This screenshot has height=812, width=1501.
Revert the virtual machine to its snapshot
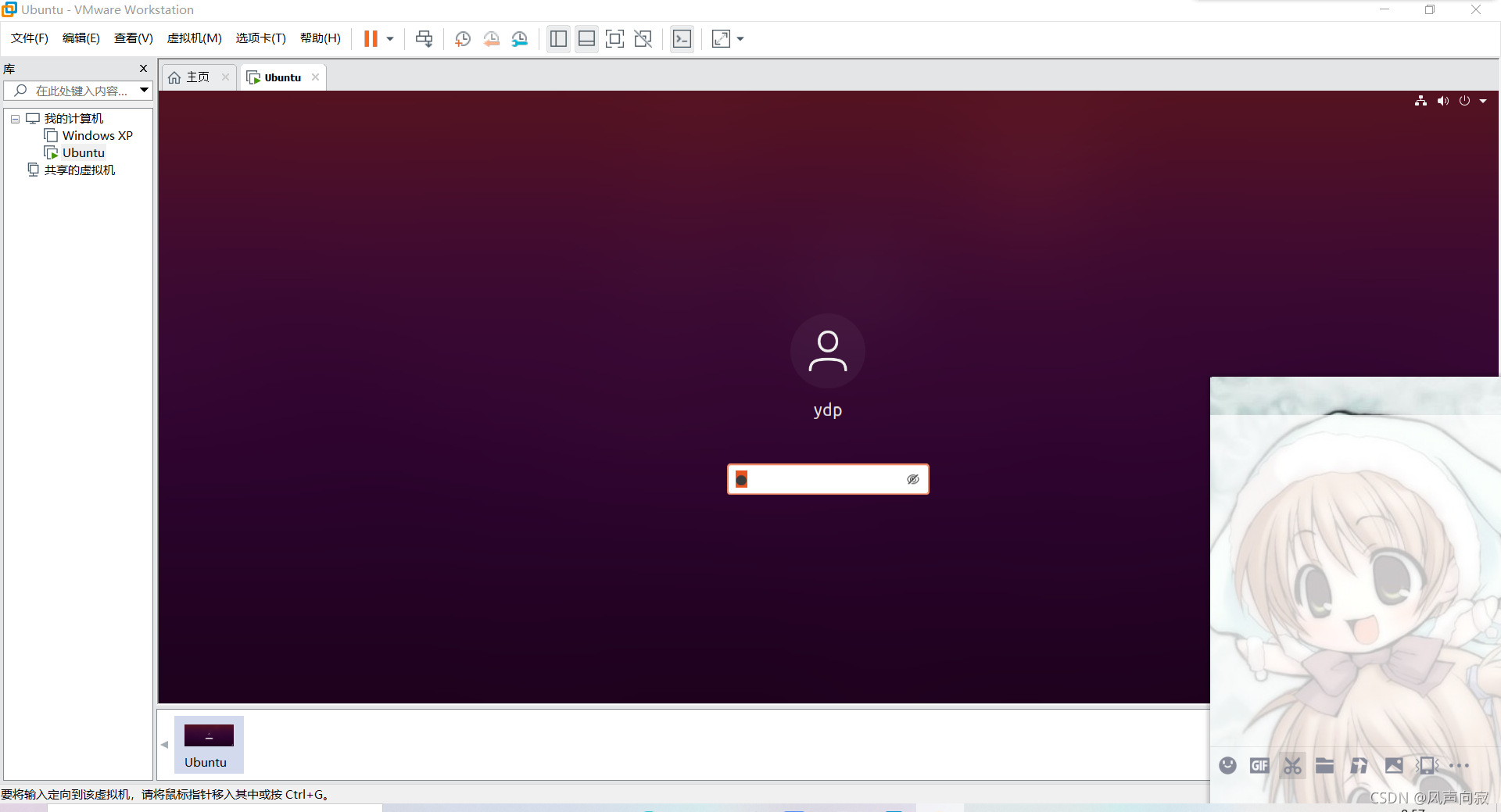491,38
